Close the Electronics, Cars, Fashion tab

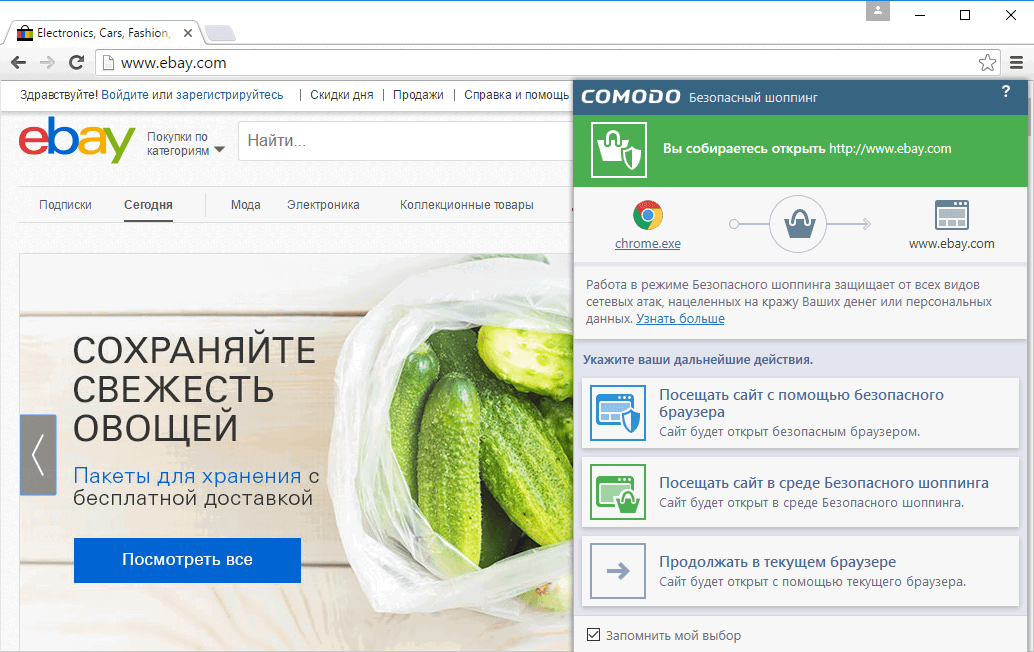188,33
